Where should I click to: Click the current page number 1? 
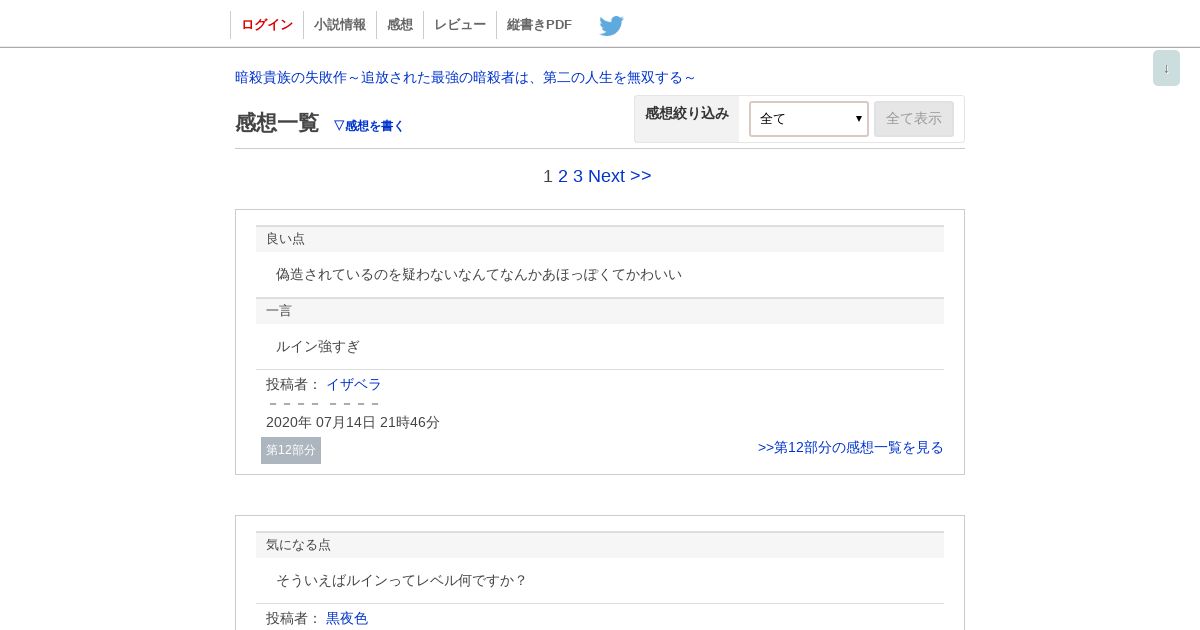tap(548, 176)
